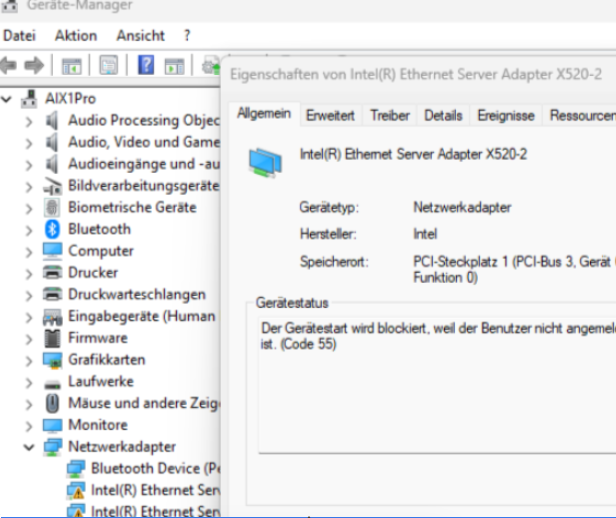The height and width of the screenshot is (518, 616).
Task: Select the Allgemein tab
Action: click(264, 113)
